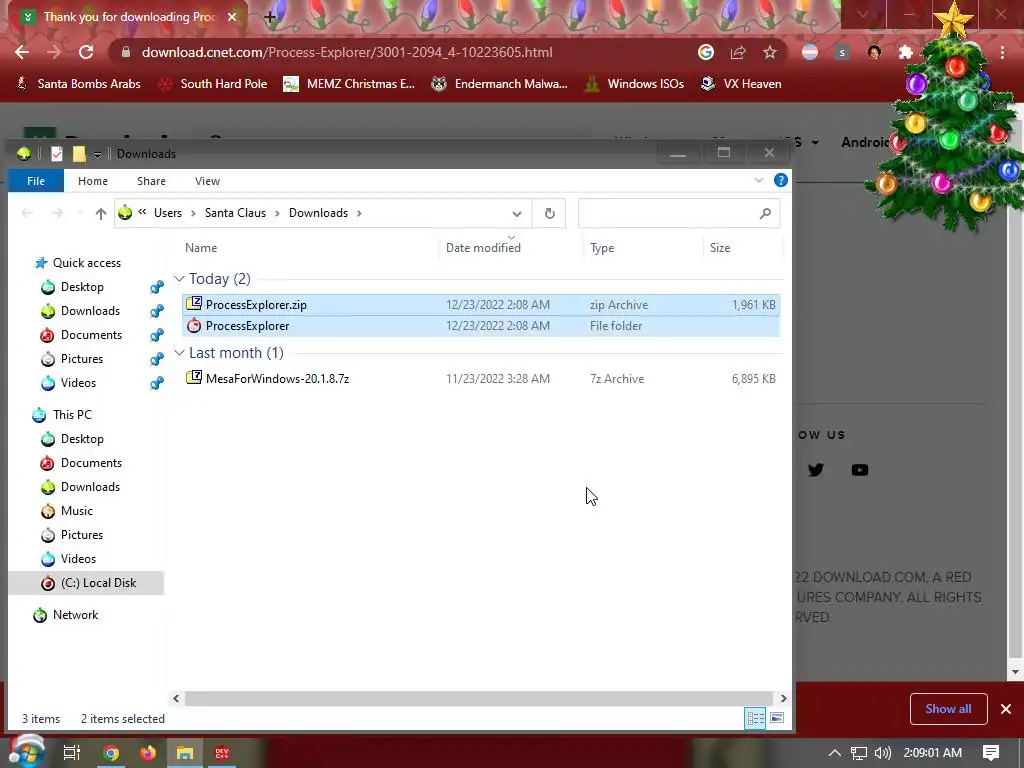Open YouTube link on CNET page

(859, 470)
